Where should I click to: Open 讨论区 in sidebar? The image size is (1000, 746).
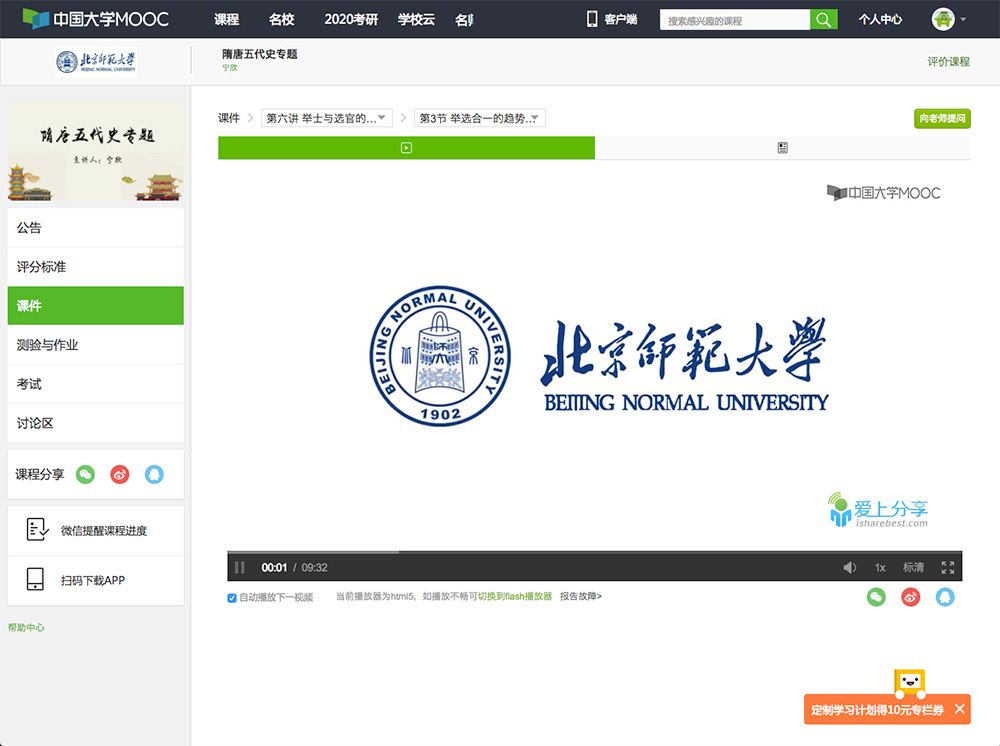coord(96,423)
